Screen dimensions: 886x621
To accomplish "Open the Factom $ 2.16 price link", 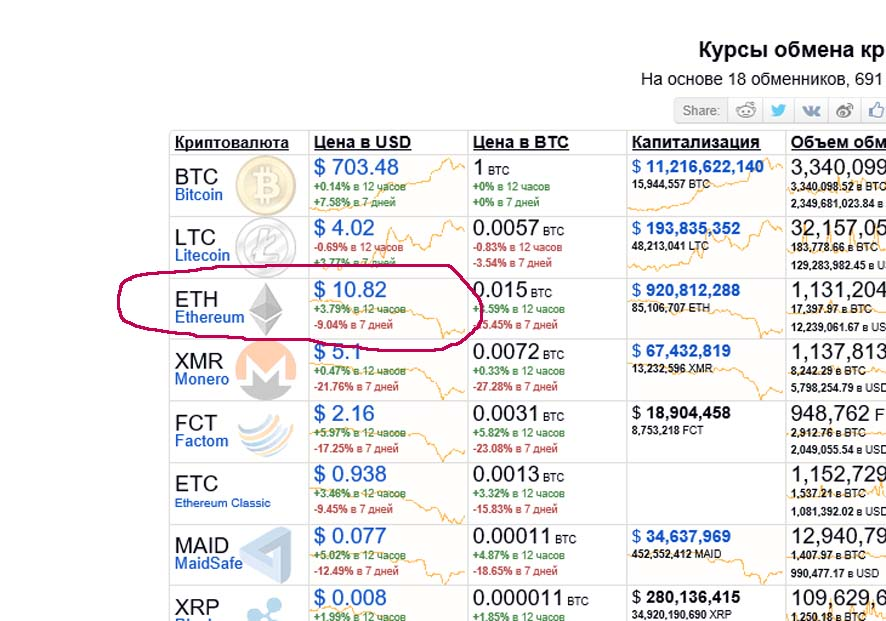I will [344, 414].
